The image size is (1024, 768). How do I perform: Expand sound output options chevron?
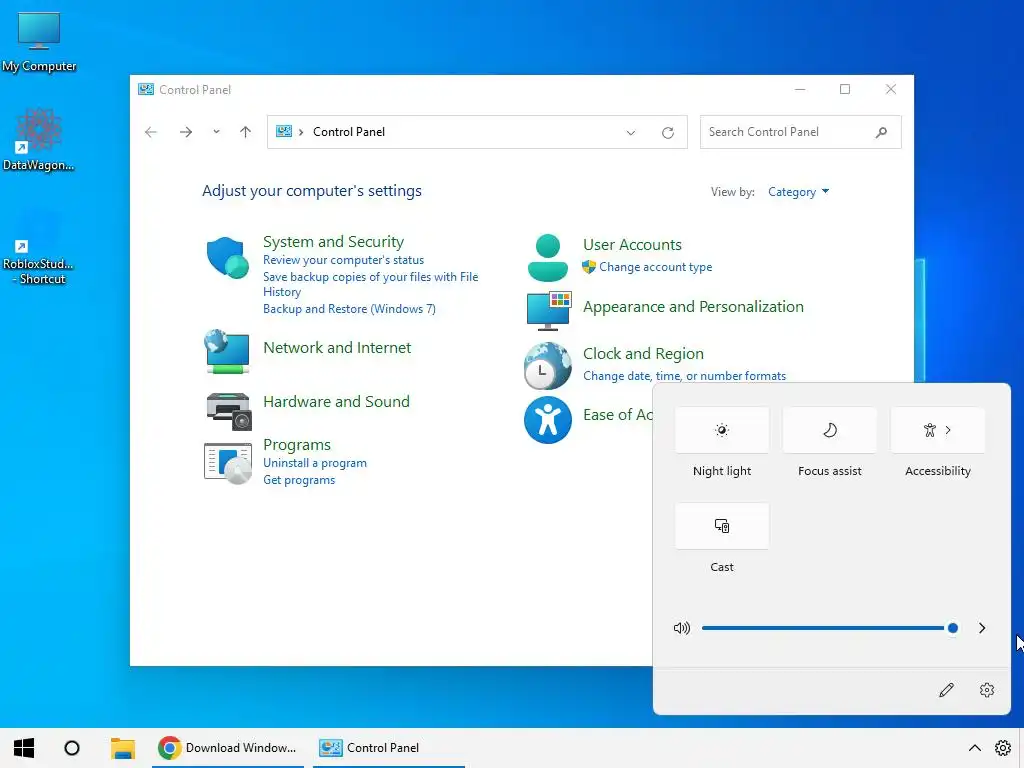click(x=982, y=628)
